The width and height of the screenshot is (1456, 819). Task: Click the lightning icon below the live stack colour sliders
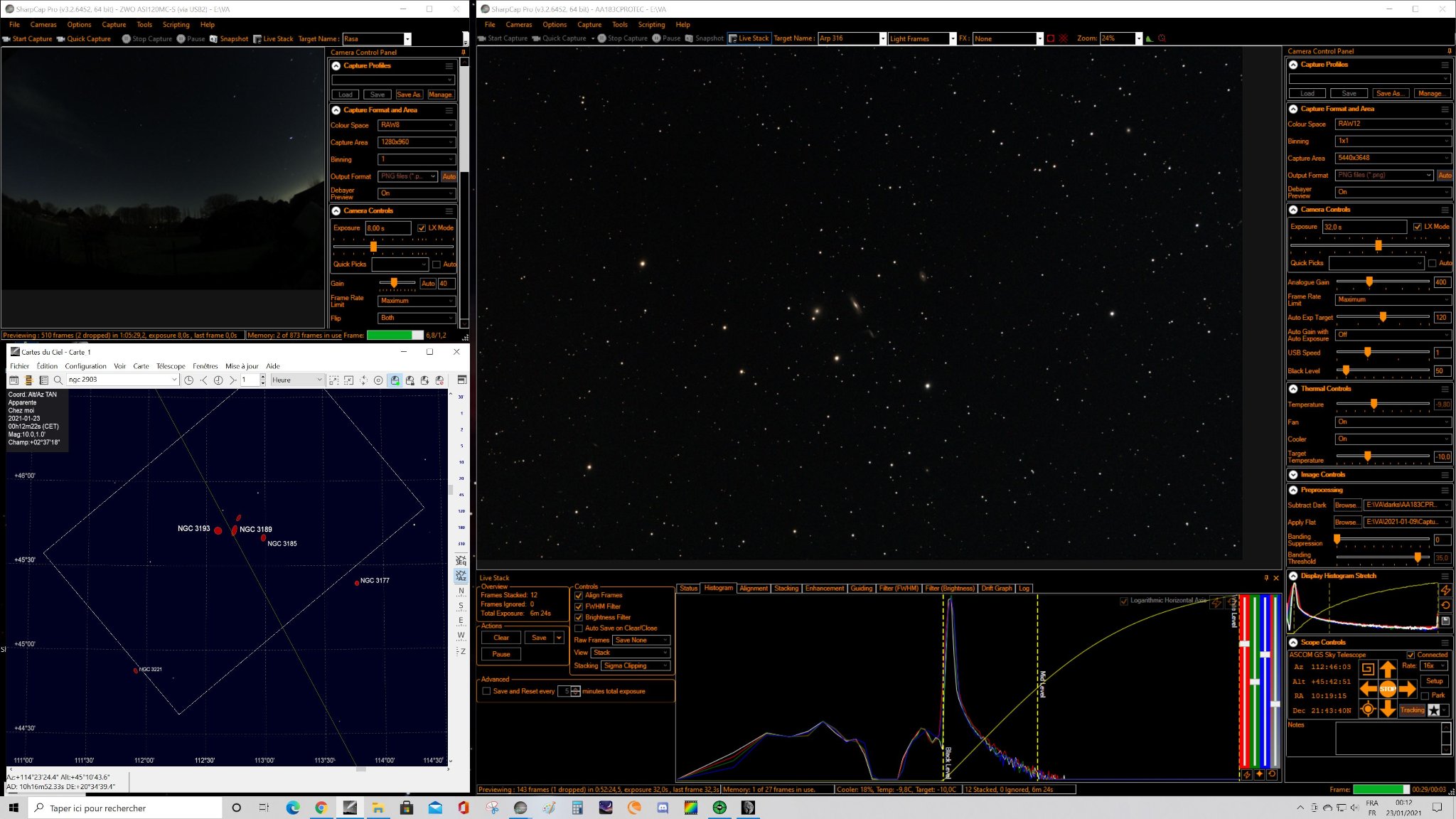(x=1247, y=774)
